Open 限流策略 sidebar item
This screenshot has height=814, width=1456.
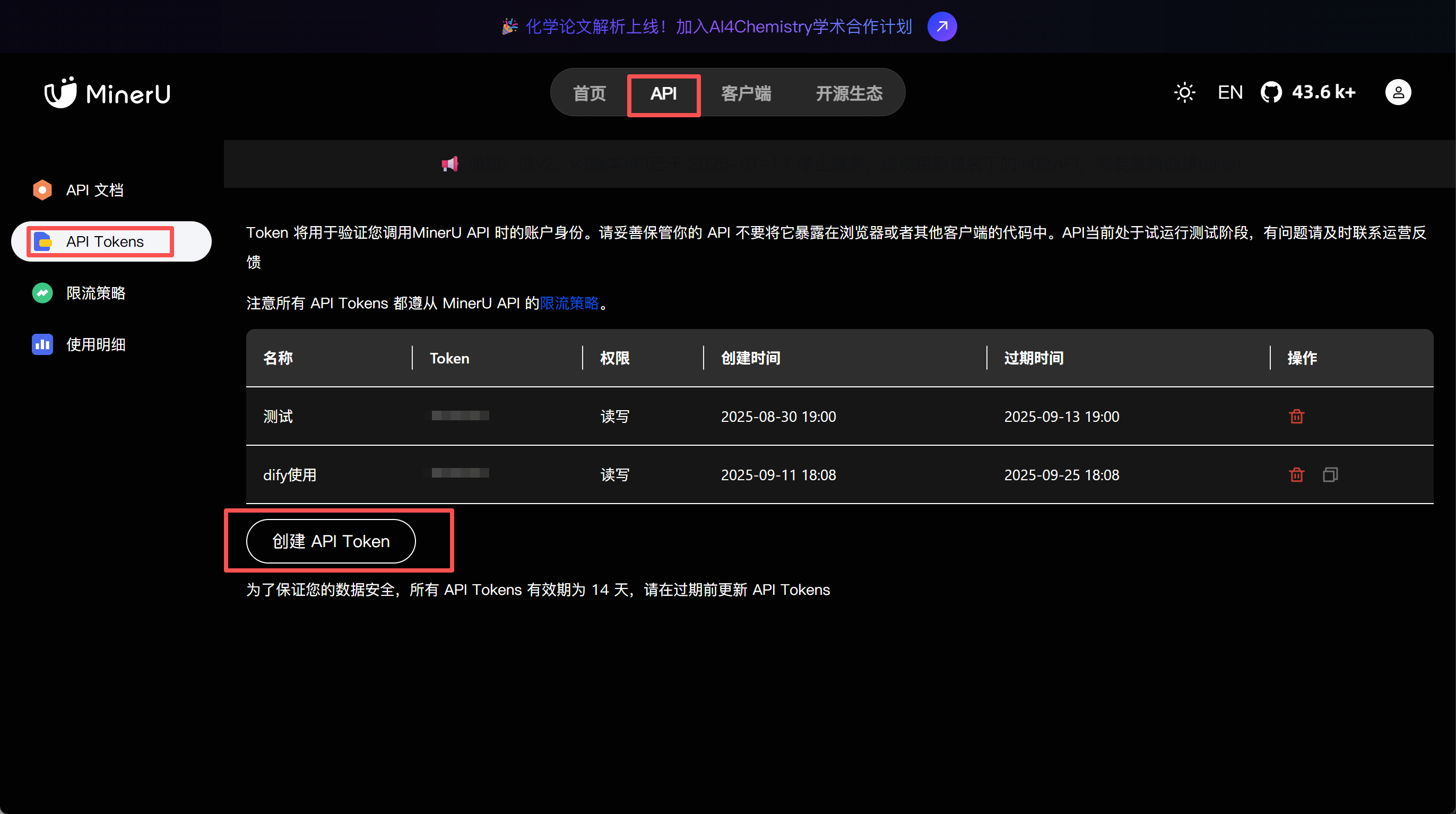click(96, 293)
